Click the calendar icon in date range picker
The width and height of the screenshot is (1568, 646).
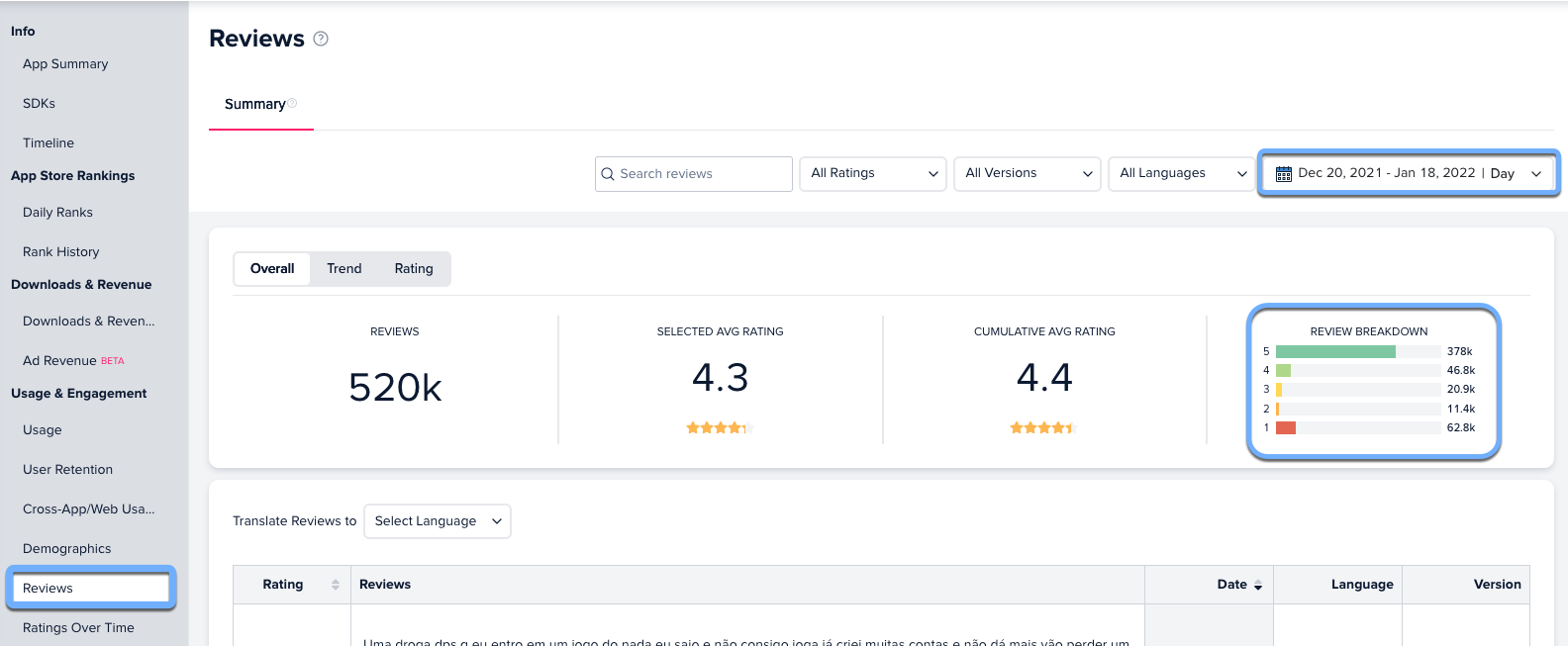click(x=1284, y=174)
